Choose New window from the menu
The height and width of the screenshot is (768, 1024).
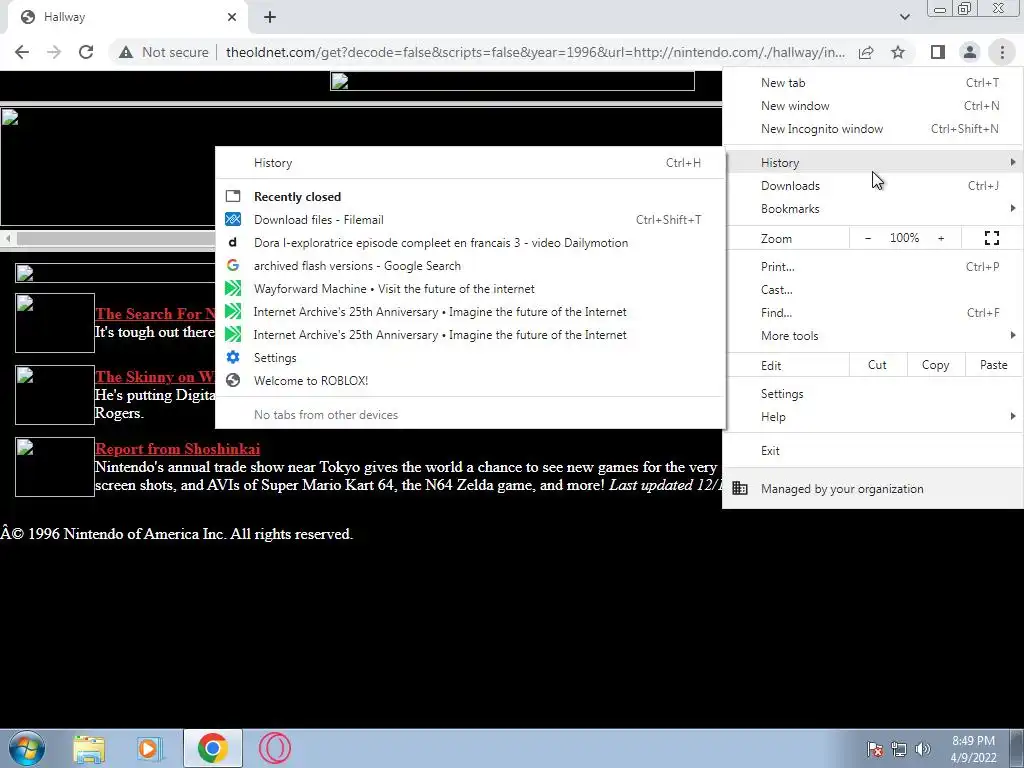(x=872, y=106)
